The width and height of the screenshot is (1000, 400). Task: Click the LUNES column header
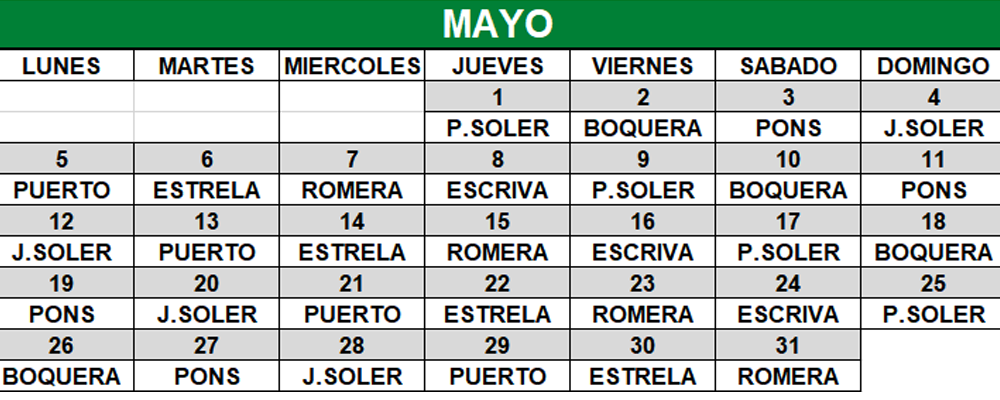click(61, 66)
